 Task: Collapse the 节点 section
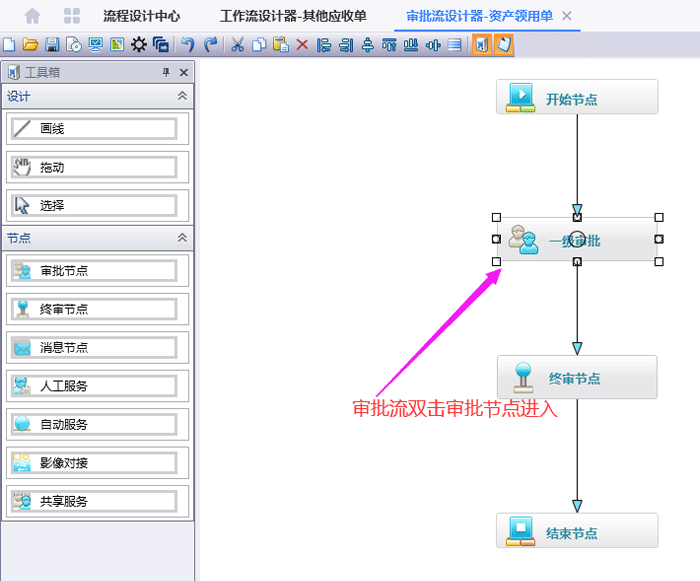click(x=182, y=238)
